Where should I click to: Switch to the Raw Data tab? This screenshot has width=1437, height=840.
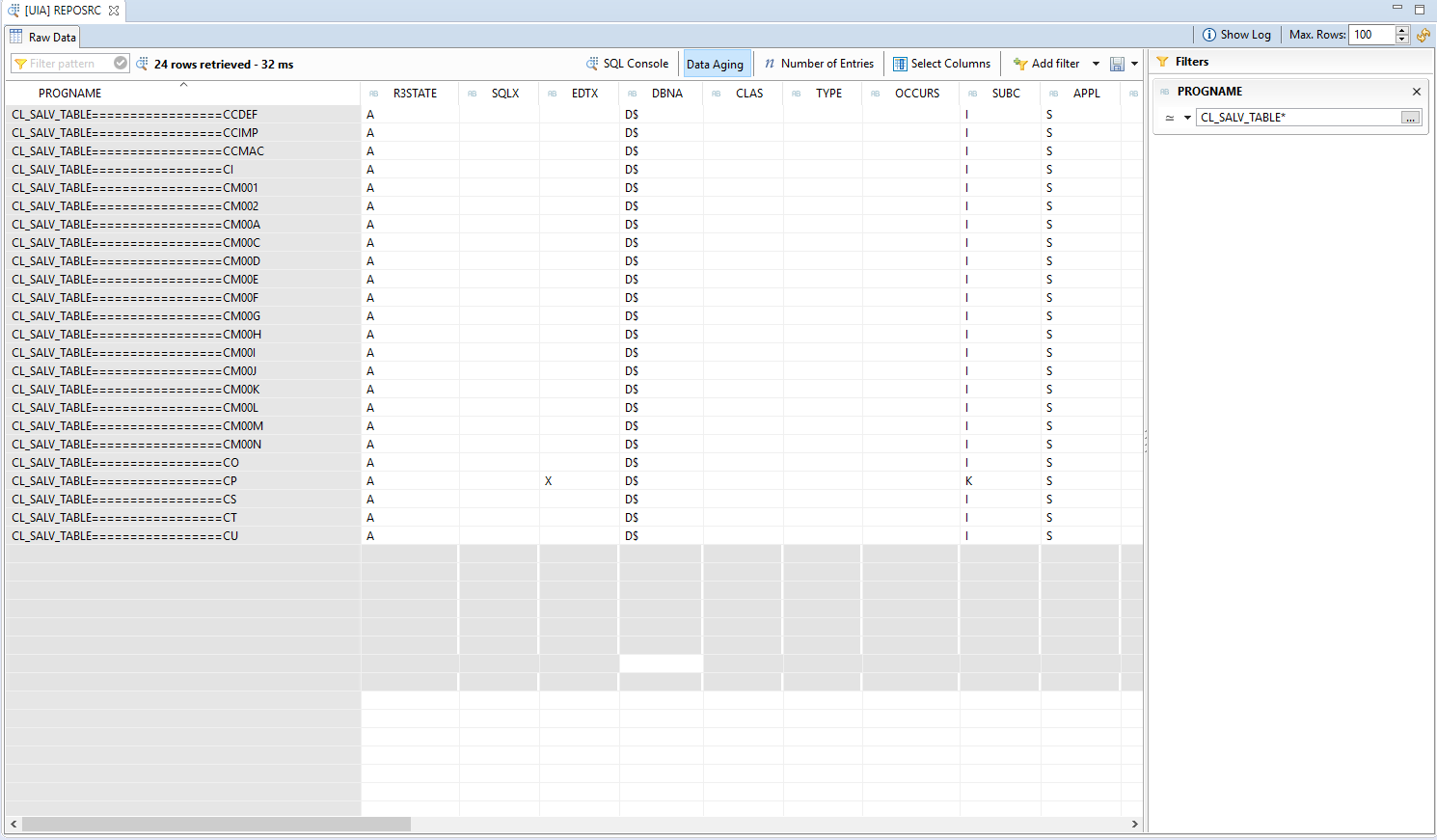pyautogui.click(x=43, y=37)
